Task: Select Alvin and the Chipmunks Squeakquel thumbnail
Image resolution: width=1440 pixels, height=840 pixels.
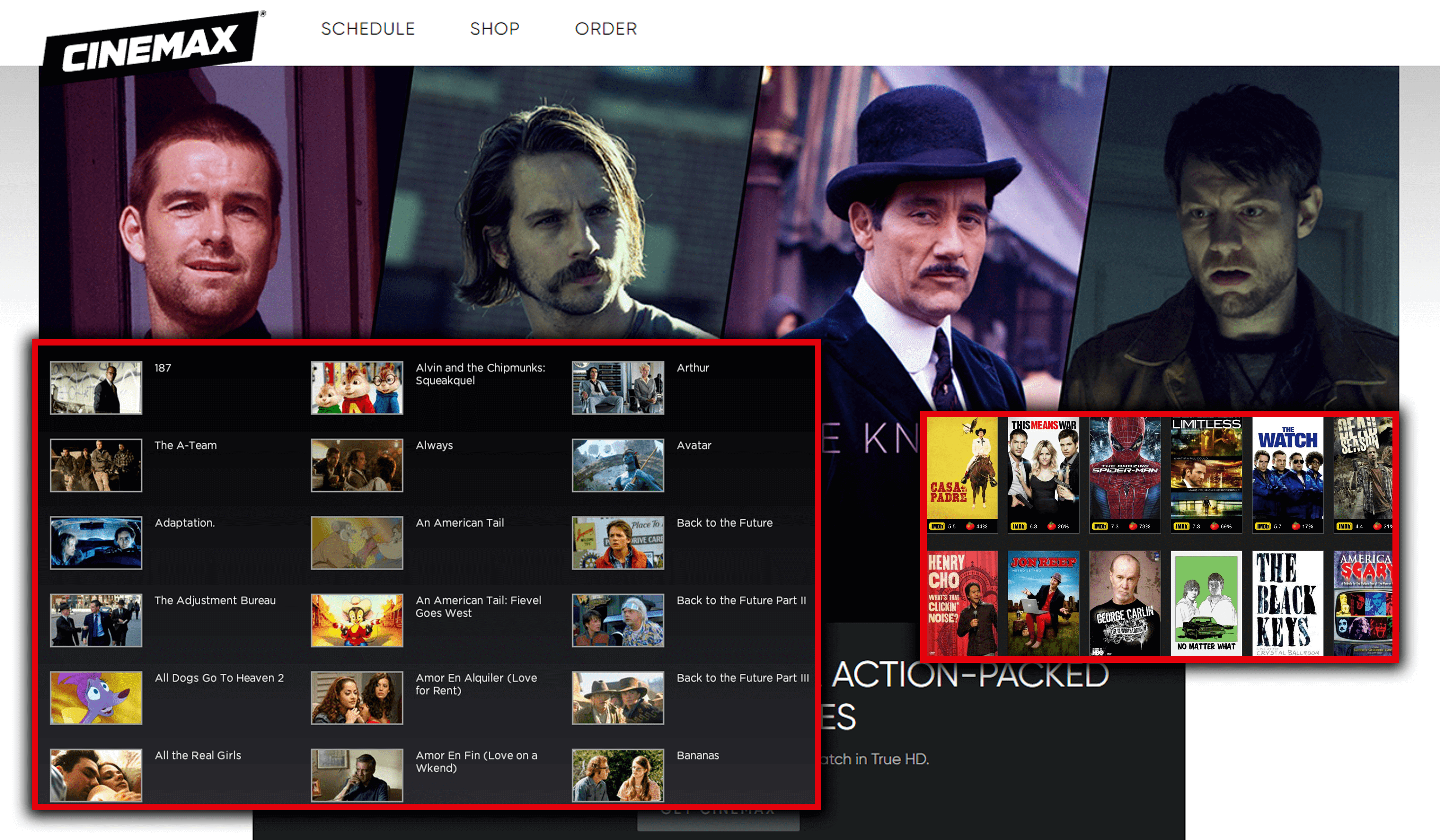Action: coord(357,388)
